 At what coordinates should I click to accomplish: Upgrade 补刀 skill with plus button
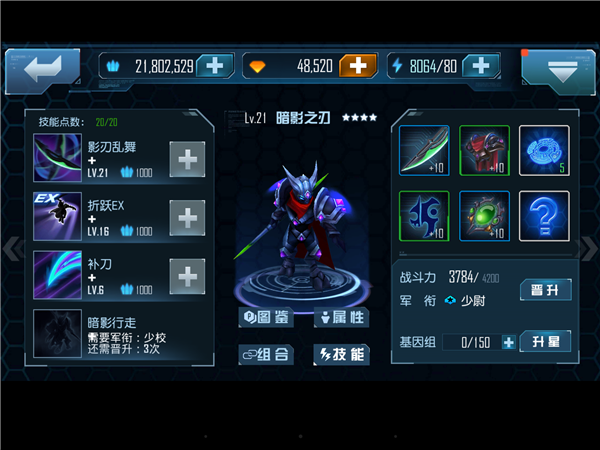click(x=187, y=276)
